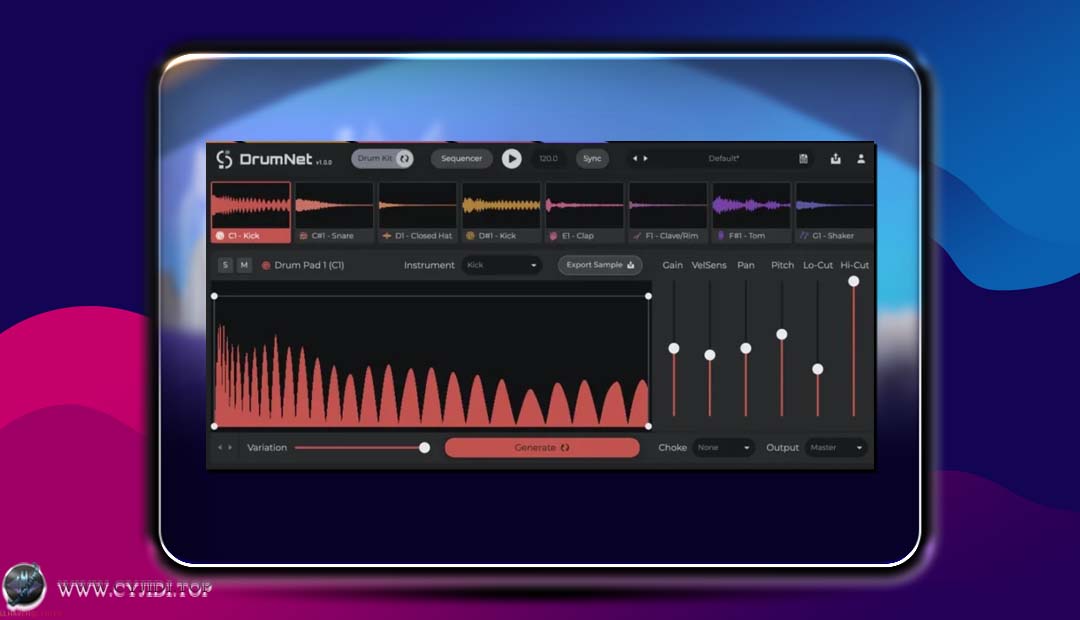Image resolution: width=1080 pixels, height=620 pixels.
Task: Click the D1 Closed Hat instrument icon
Action: (x=386, y=236)
